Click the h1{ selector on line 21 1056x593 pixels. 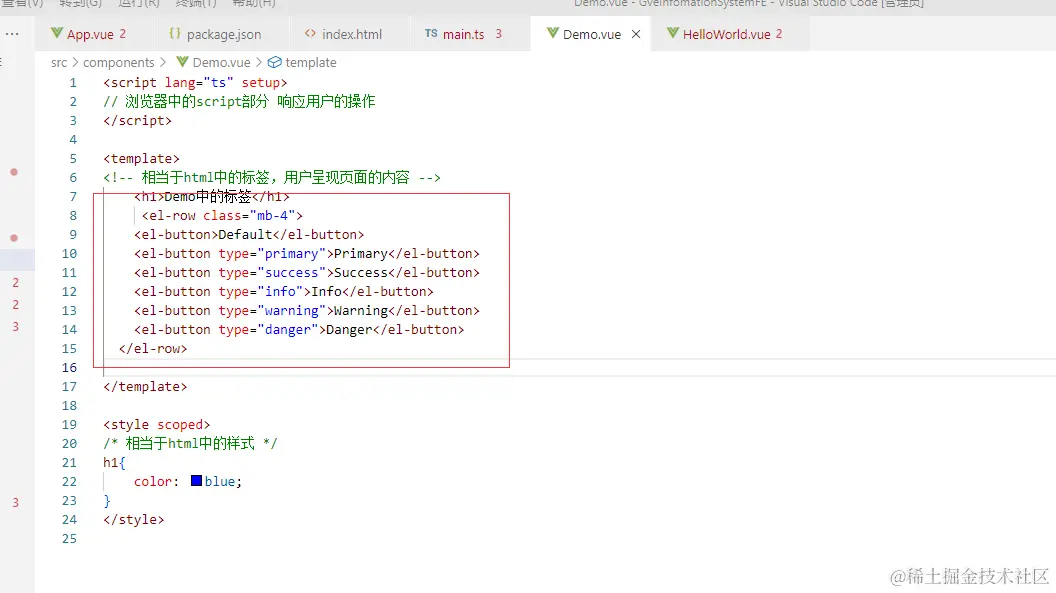[114, 462]
